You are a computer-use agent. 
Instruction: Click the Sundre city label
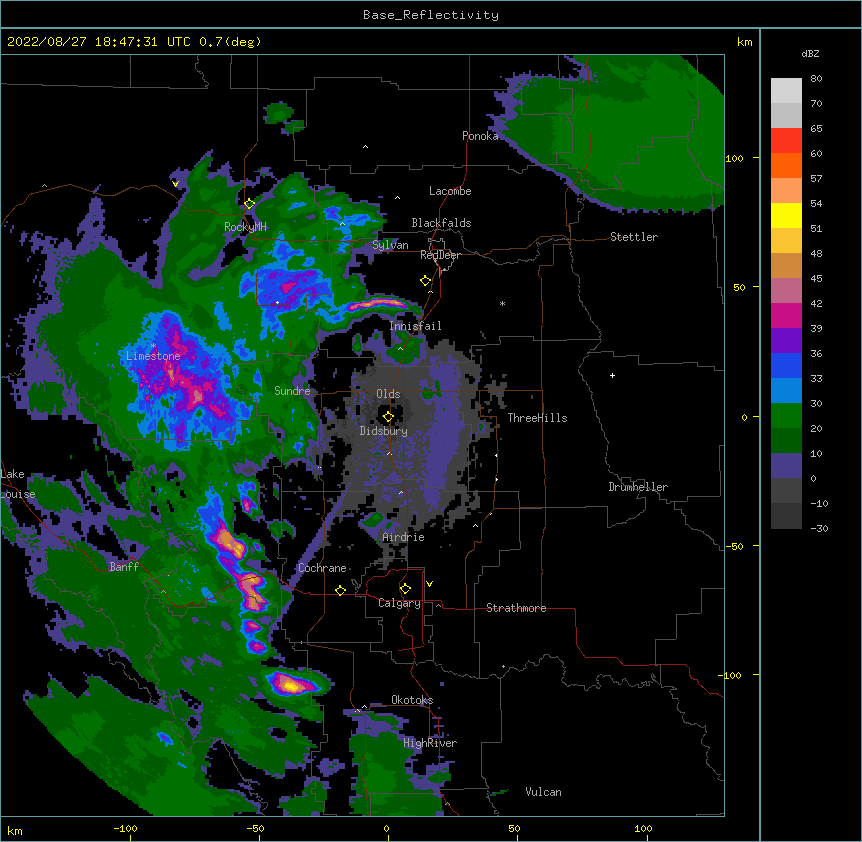click(x=292, y=391)
